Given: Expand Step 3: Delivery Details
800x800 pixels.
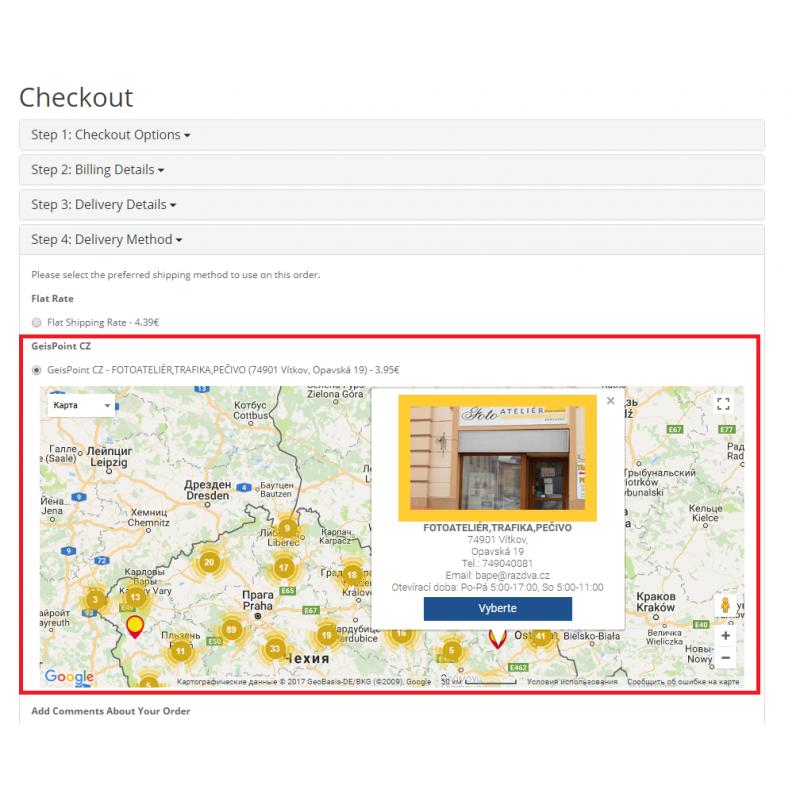Looking at the screenshot, I should pos(103,205).
